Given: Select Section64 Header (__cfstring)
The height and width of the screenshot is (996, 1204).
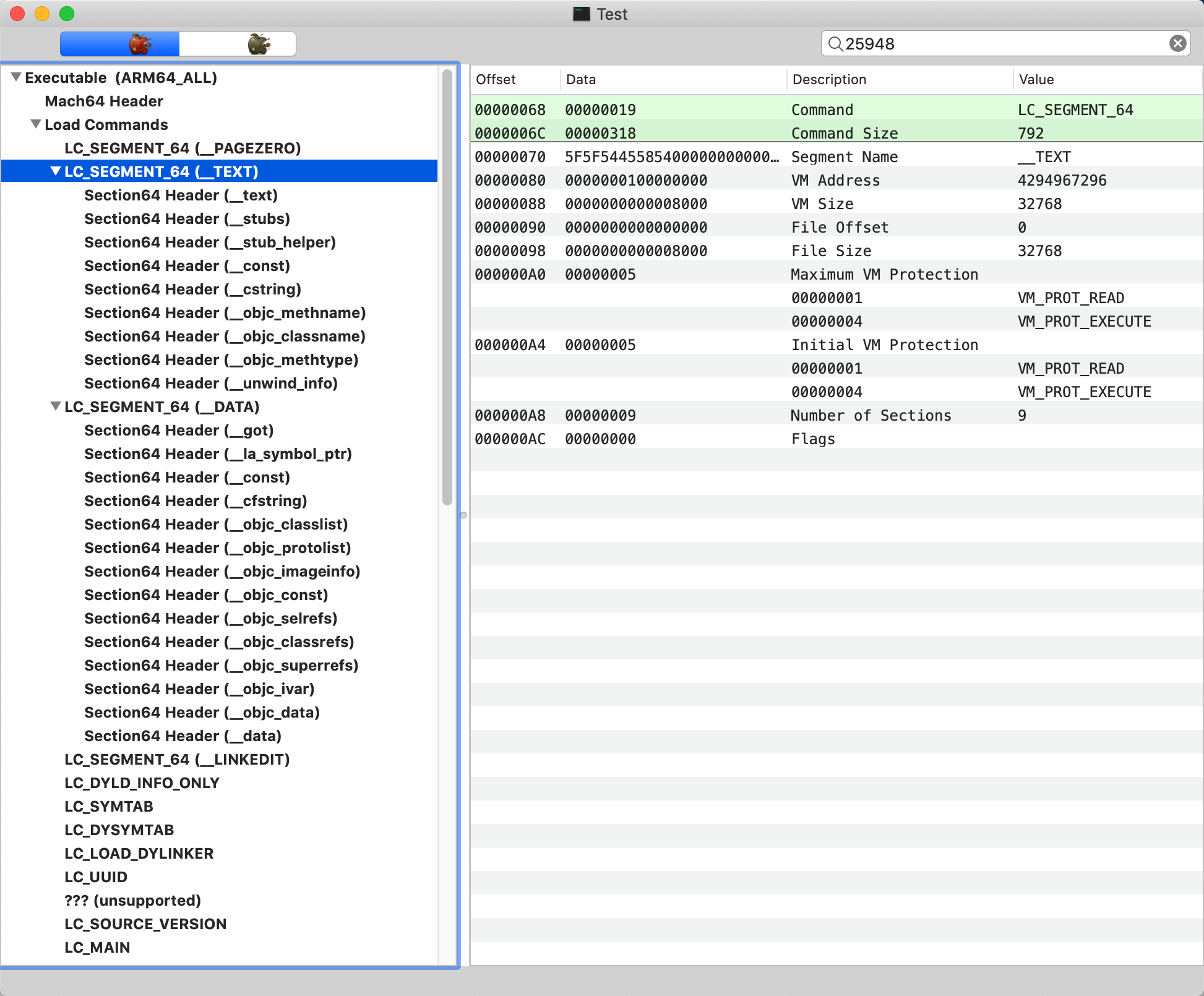Looking at the screenshot, I should 196,500.
